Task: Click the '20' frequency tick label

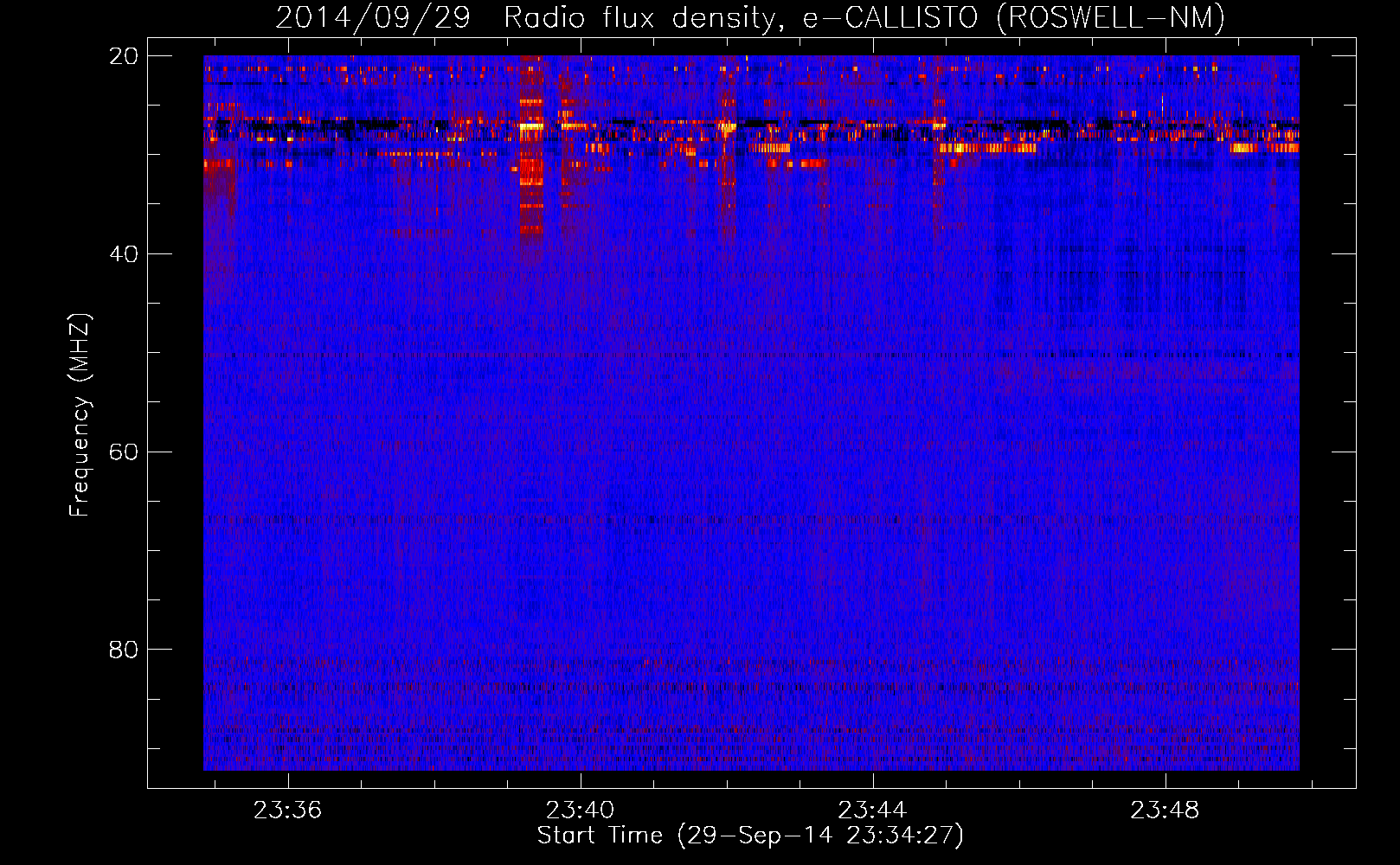Action: (x=123, y=56)
